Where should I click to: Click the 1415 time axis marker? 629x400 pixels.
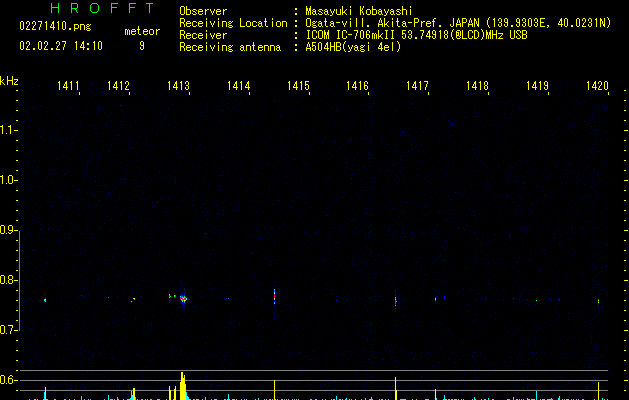[298, 86]
